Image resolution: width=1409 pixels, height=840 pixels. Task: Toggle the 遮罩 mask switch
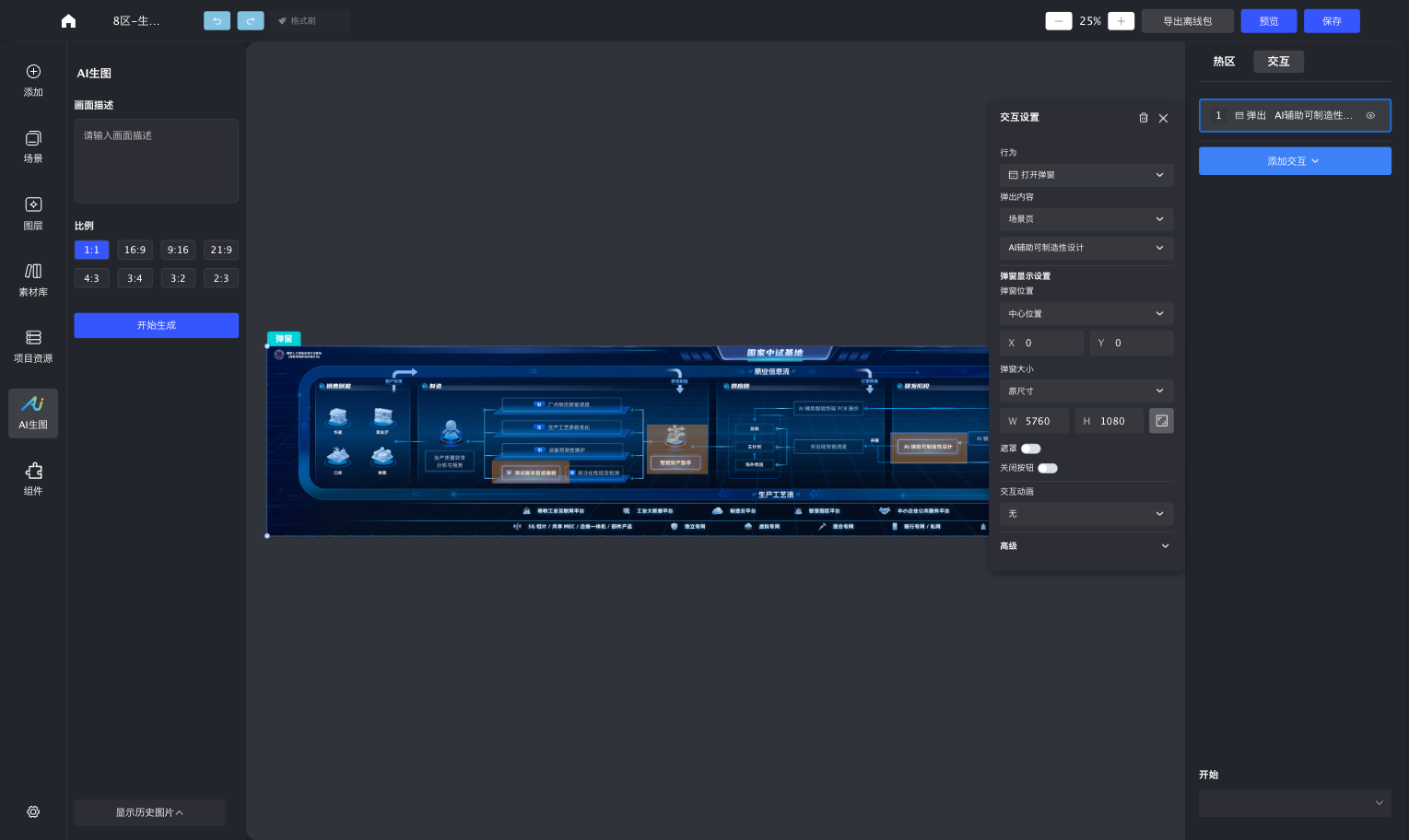(1031, 449)
